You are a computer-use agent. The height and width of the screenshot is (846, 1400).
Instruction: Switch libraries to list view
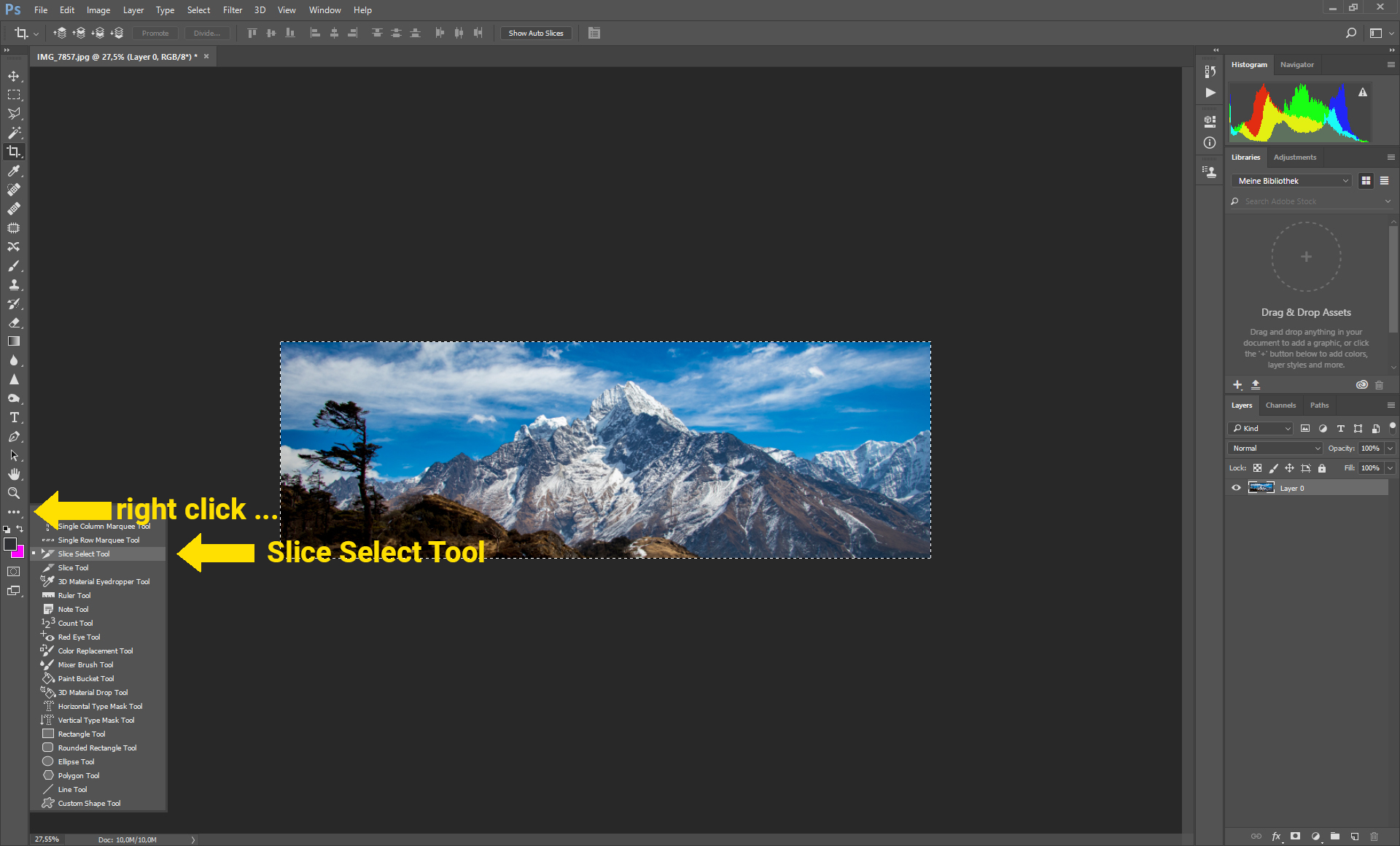coord(1384,181)
